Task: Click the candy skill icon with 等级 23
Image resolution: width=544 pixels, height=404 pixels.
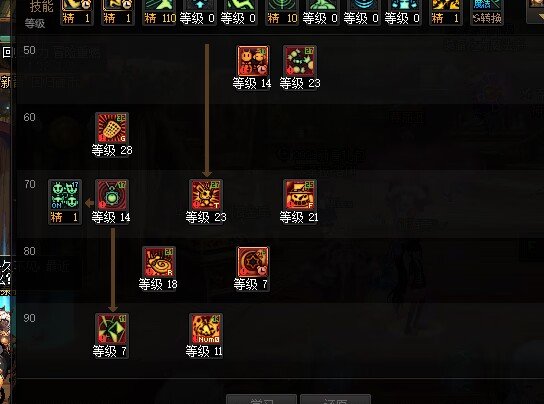Action: 300,61
